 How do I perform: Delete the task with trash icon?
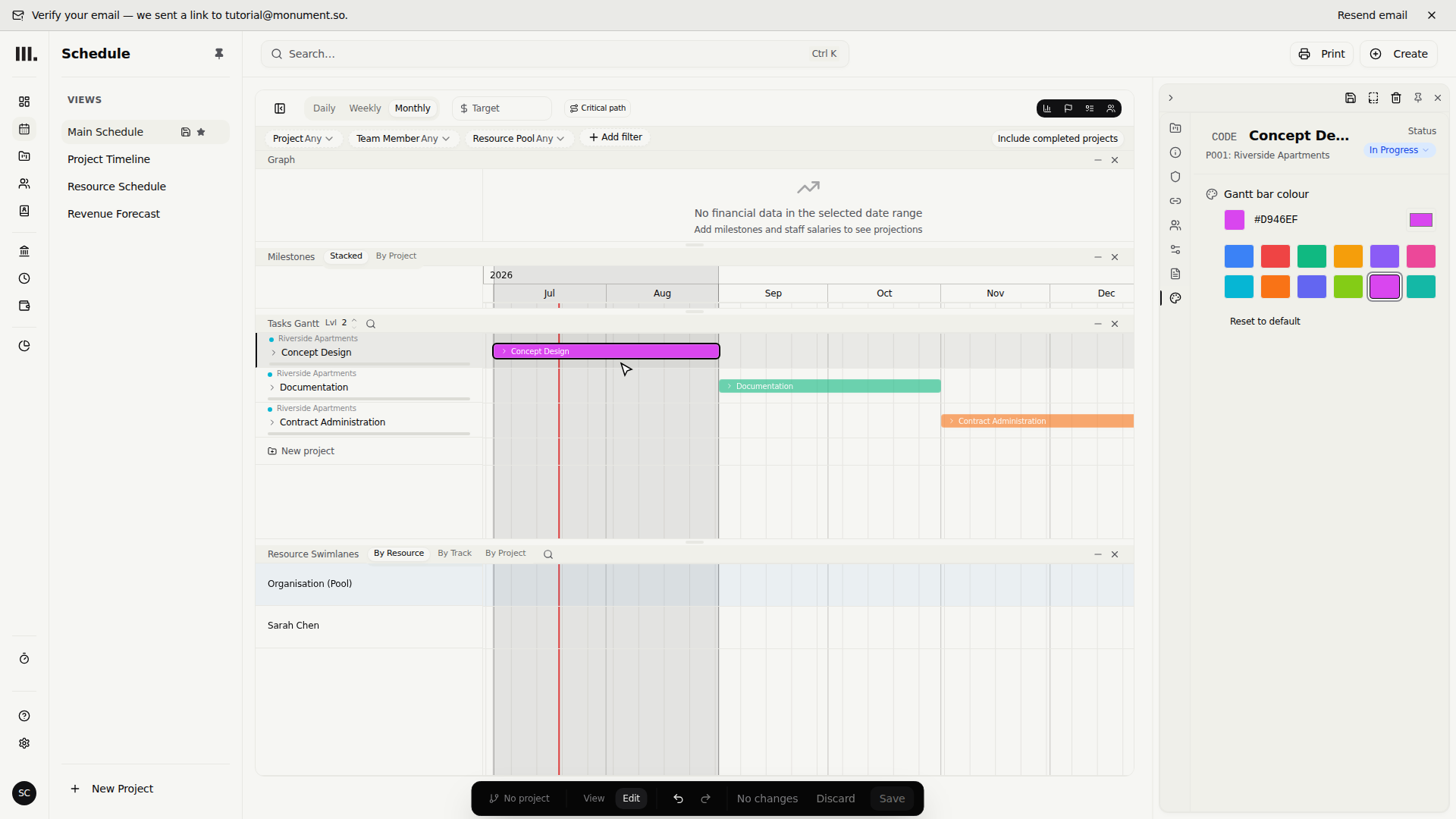(x=1396, y=98)
